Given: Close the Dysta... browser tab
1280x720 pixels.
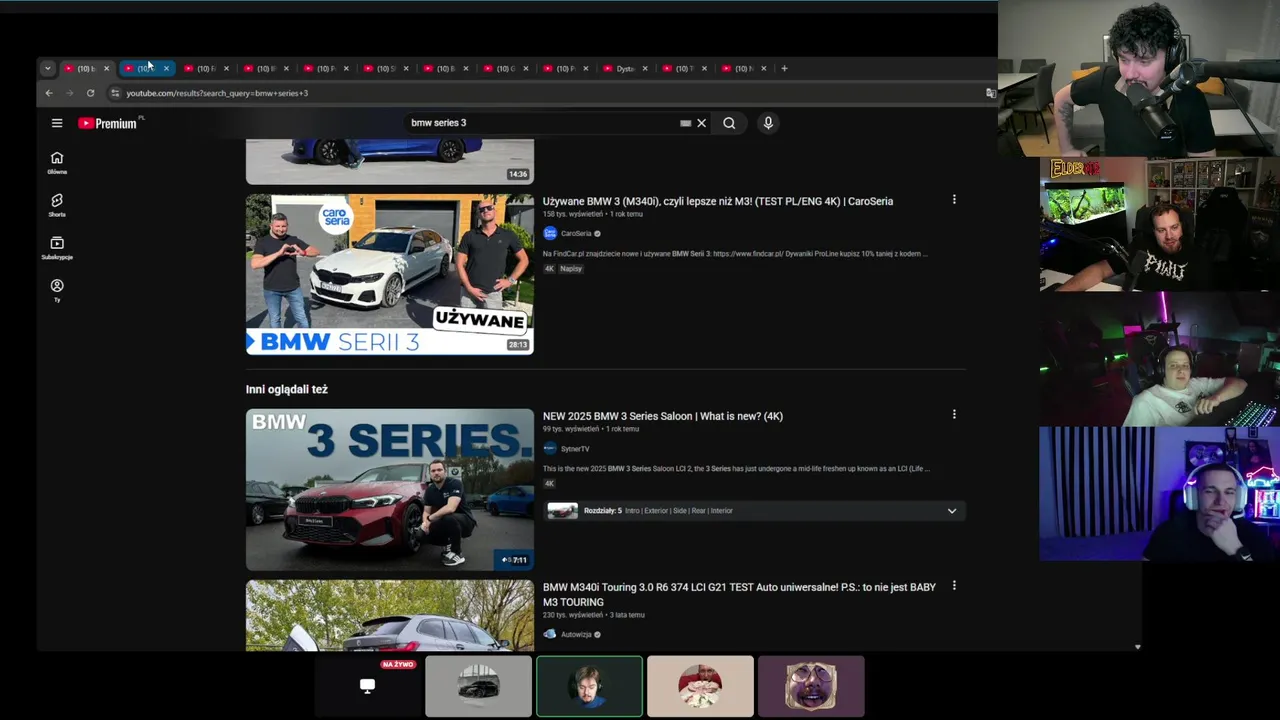Looking at the screenshot, I should [645, 68].
